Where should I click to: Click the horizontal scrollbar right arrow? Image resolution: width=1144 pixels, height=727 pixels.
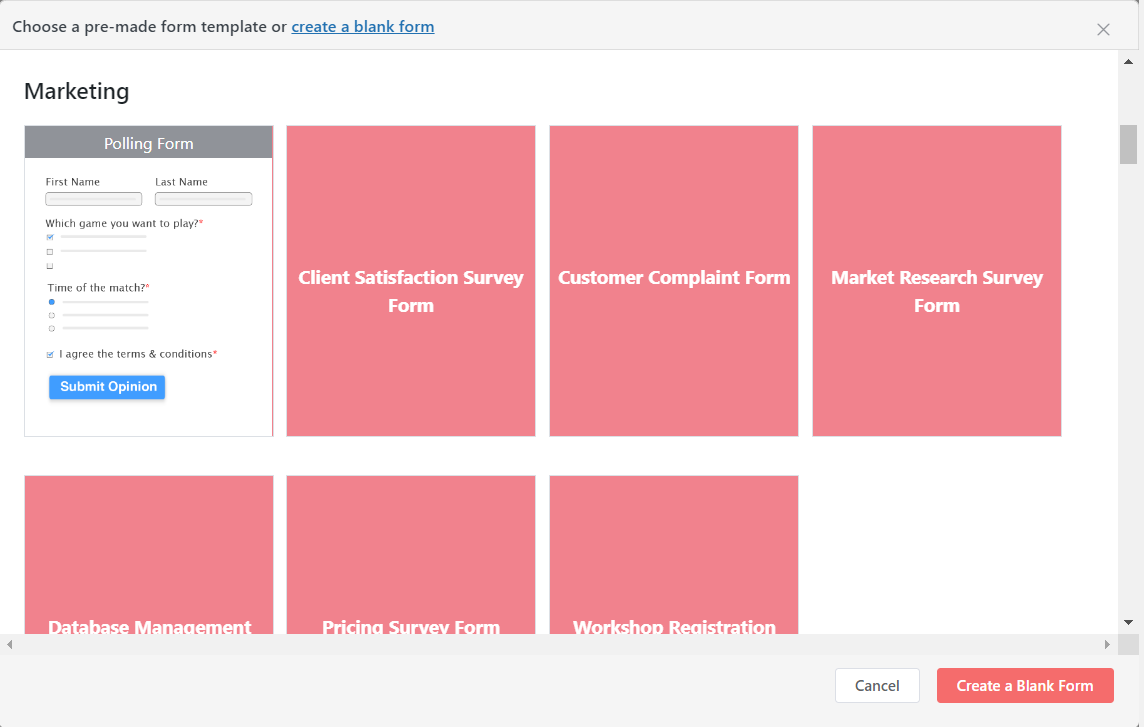(x=1107, y=645)
